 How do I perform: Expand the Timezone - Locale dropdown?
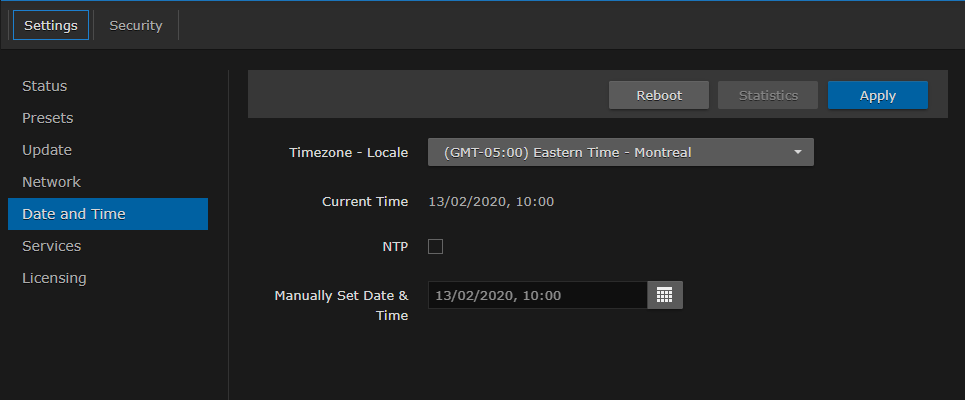[x=620, y=152]
